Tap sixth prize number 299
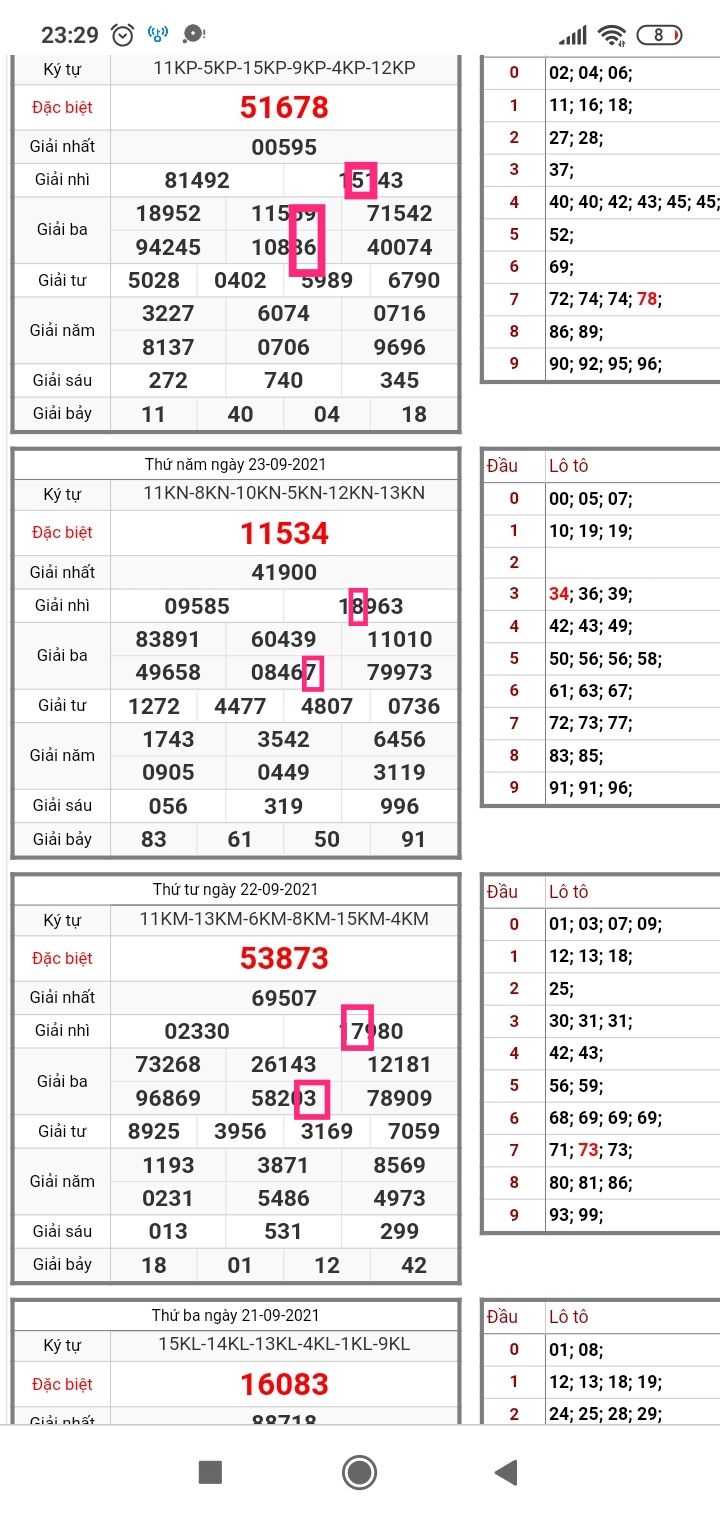Viewport: 720px width, 1520px height. coord(400,1231)
